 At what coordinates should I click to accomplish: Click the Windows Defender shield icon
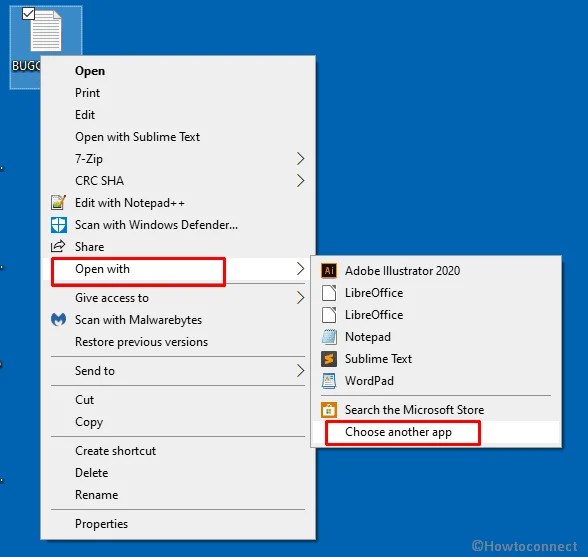[58, 225]
